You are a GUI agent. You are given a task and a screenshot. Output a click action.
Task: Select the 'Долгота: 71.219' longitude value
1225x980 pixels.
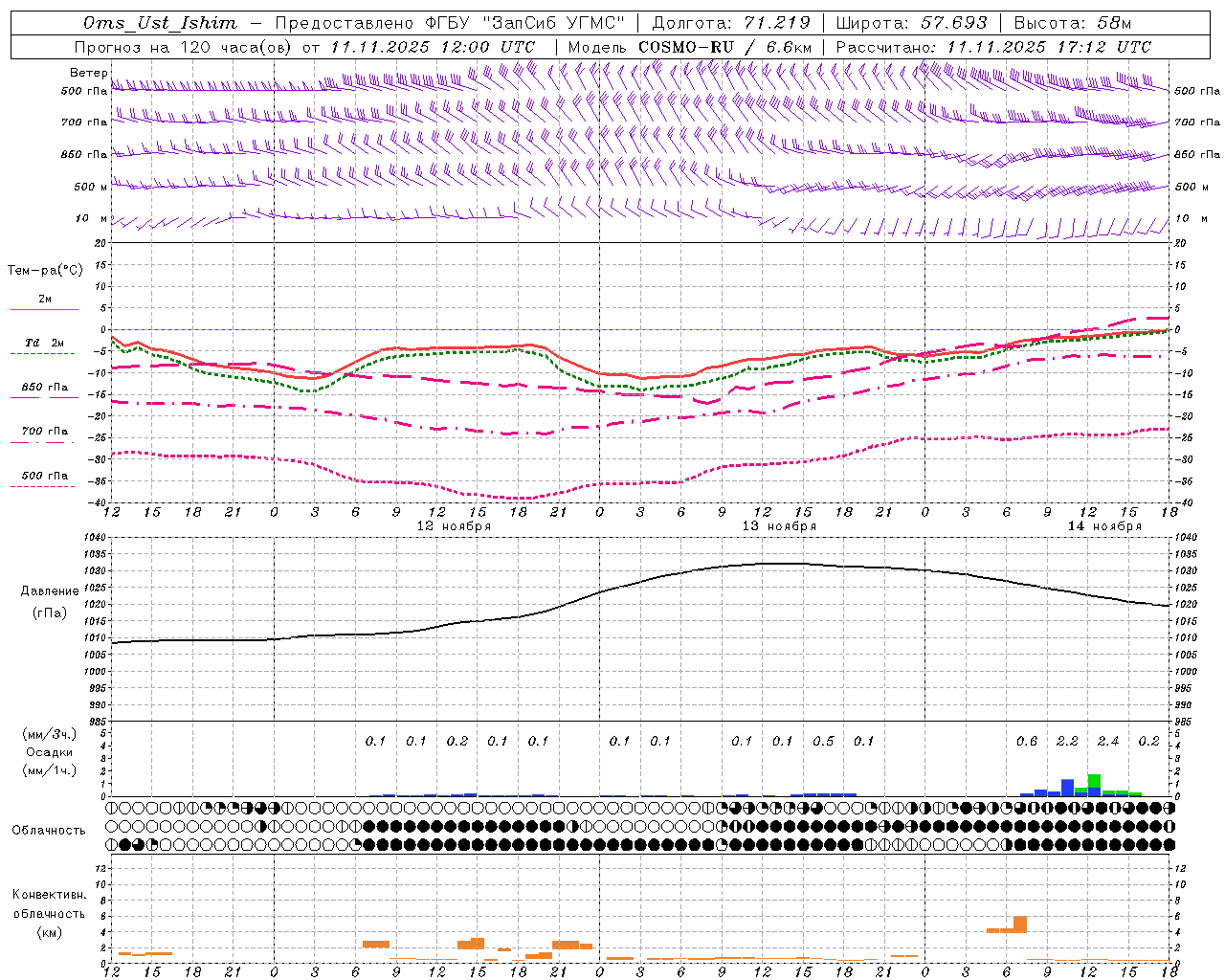730,23
